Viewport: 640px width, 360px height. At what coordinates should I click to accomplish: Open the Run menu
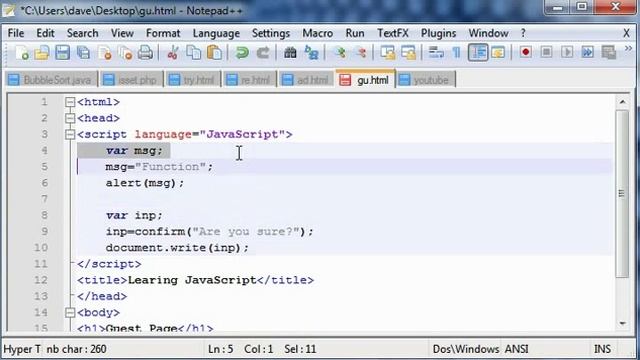point(355,33)
